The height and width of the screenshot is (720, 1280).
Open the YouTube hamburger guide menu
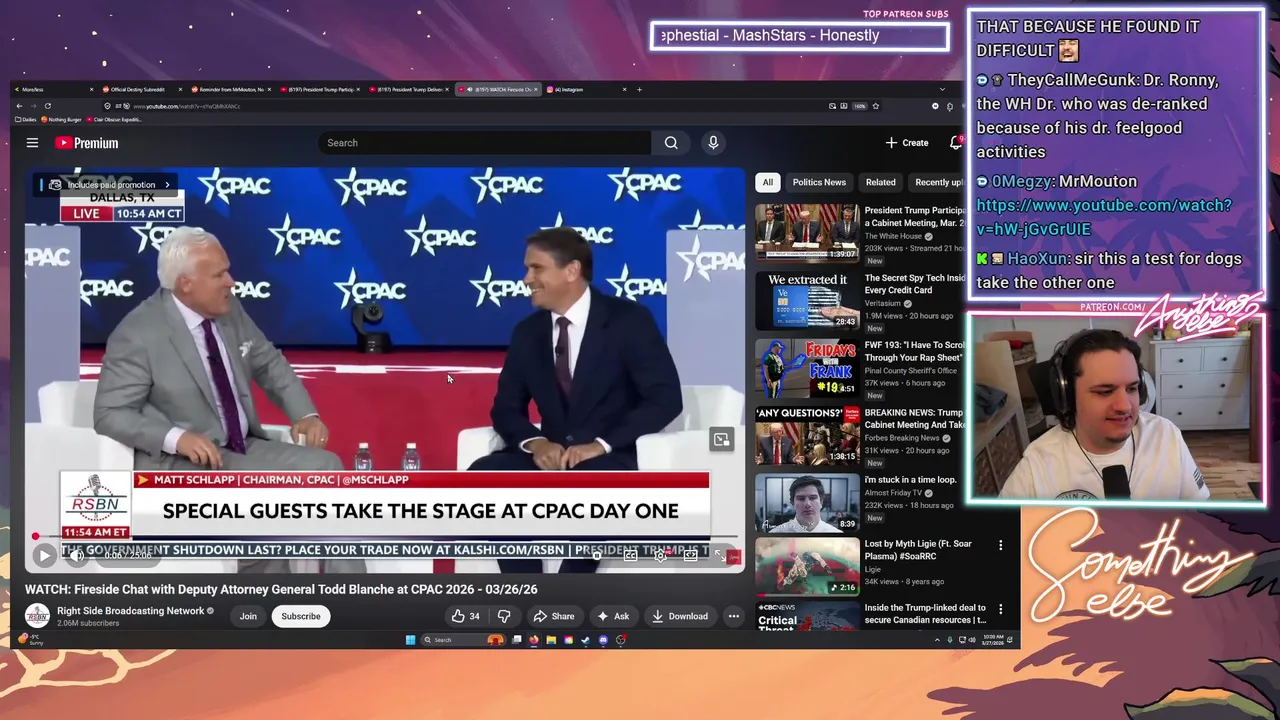tap(32, 143)
